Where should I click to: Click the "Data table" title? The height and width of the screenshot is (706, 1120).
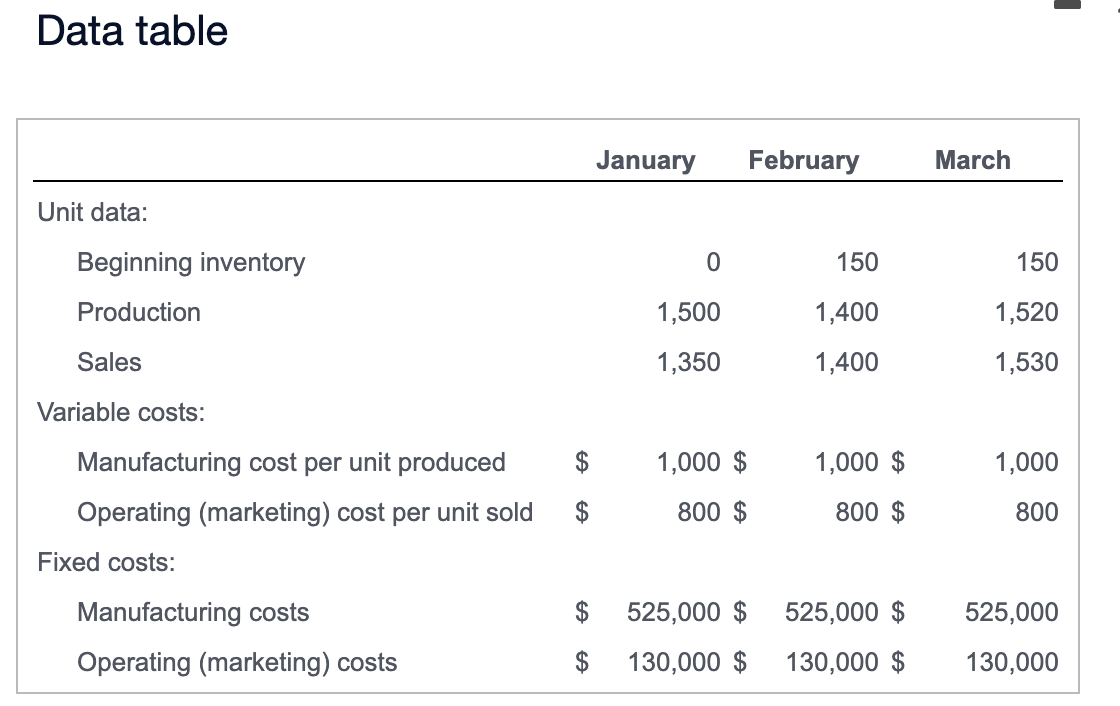pos(132,31)
